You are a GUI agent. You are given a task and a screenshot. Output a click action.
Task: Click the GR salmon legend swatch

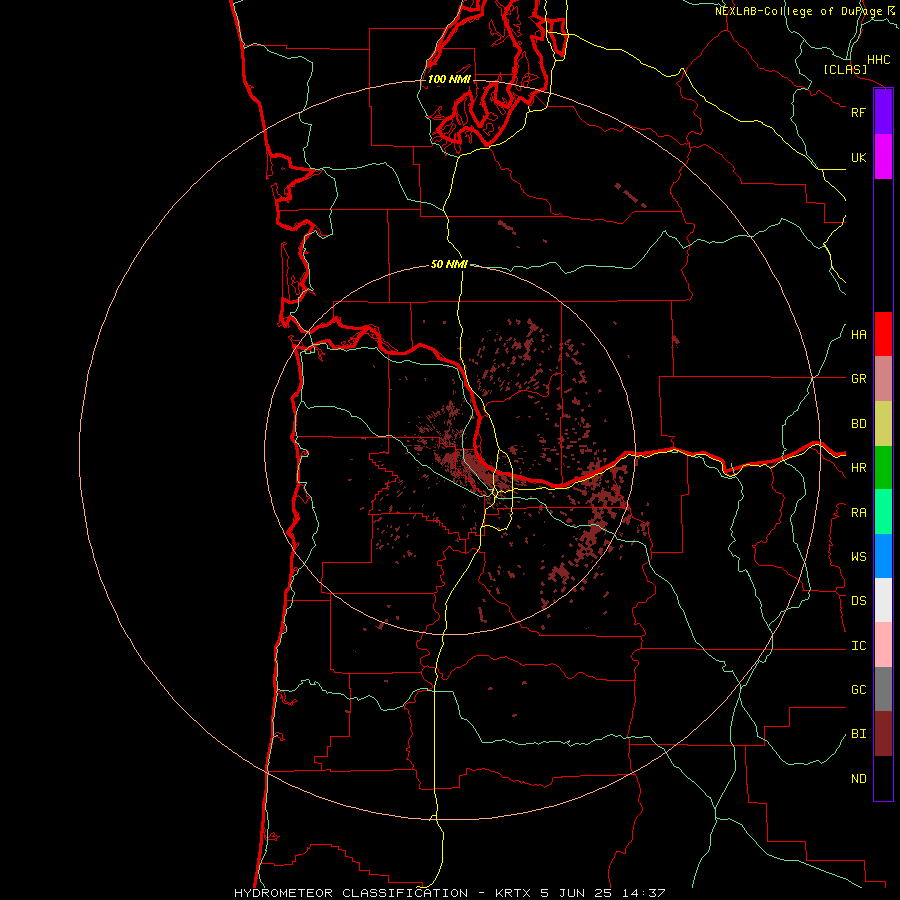883,379
